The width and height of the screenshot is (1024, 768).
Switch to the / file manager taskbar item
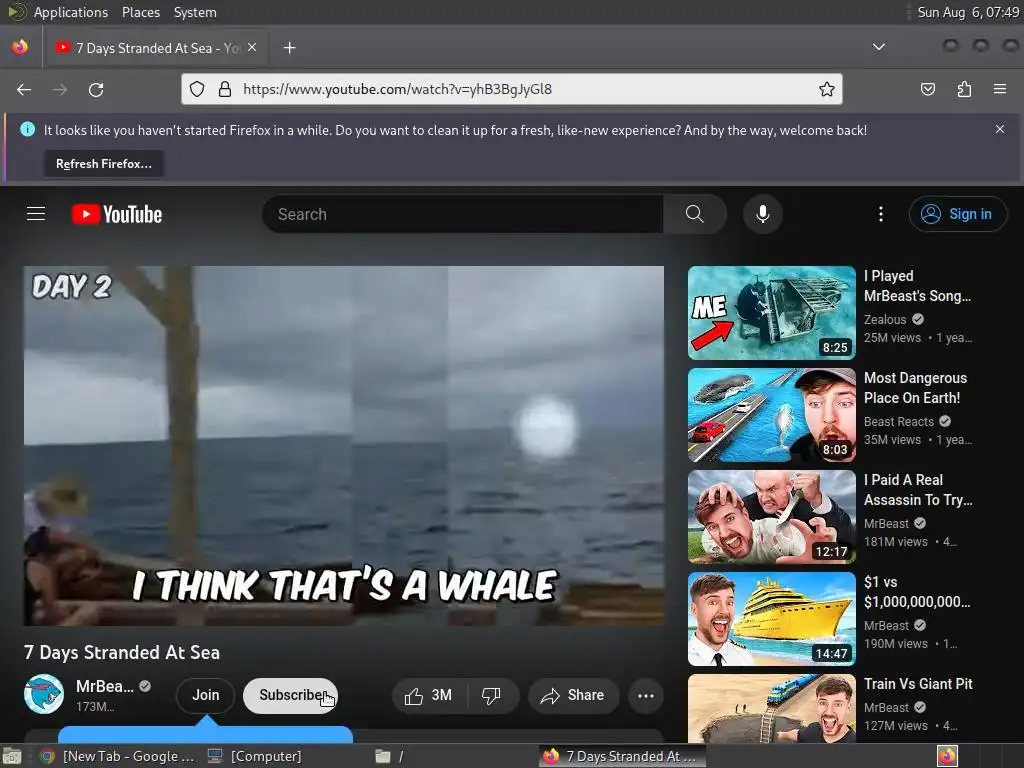[x=391, y=756]
